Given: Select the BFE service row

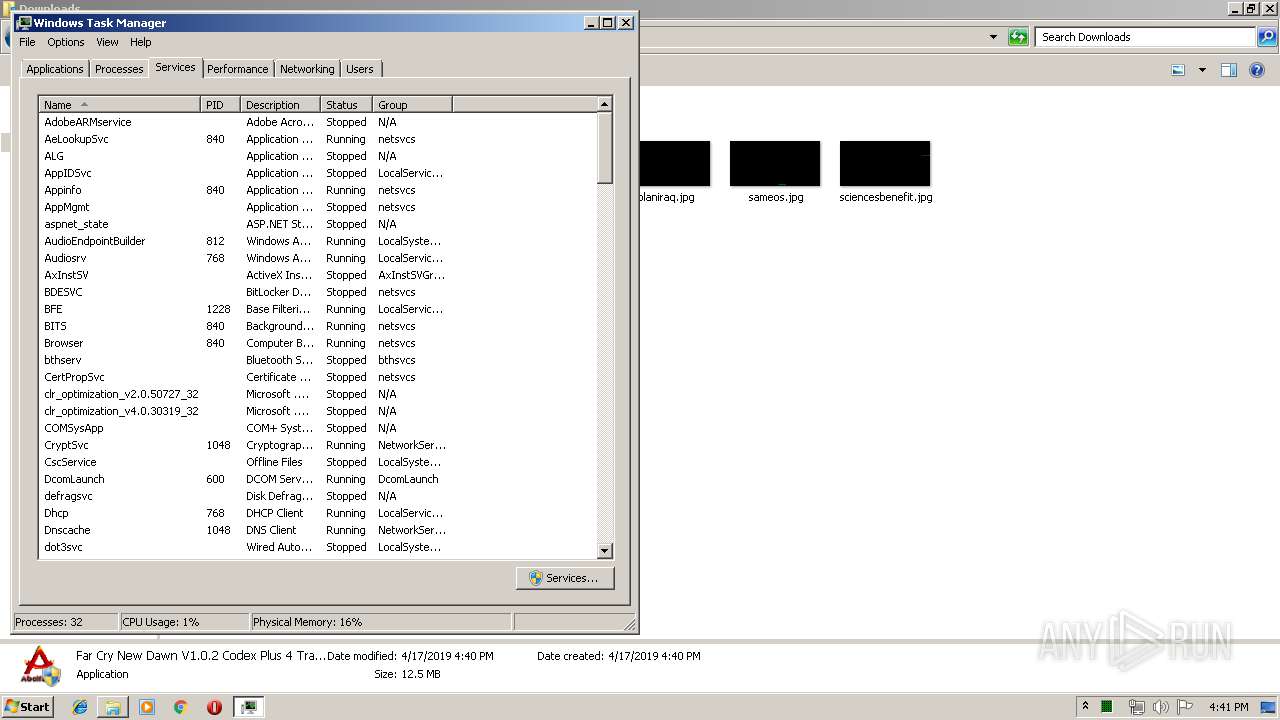Looking at the screenshot, I should [x=318, y=309].
